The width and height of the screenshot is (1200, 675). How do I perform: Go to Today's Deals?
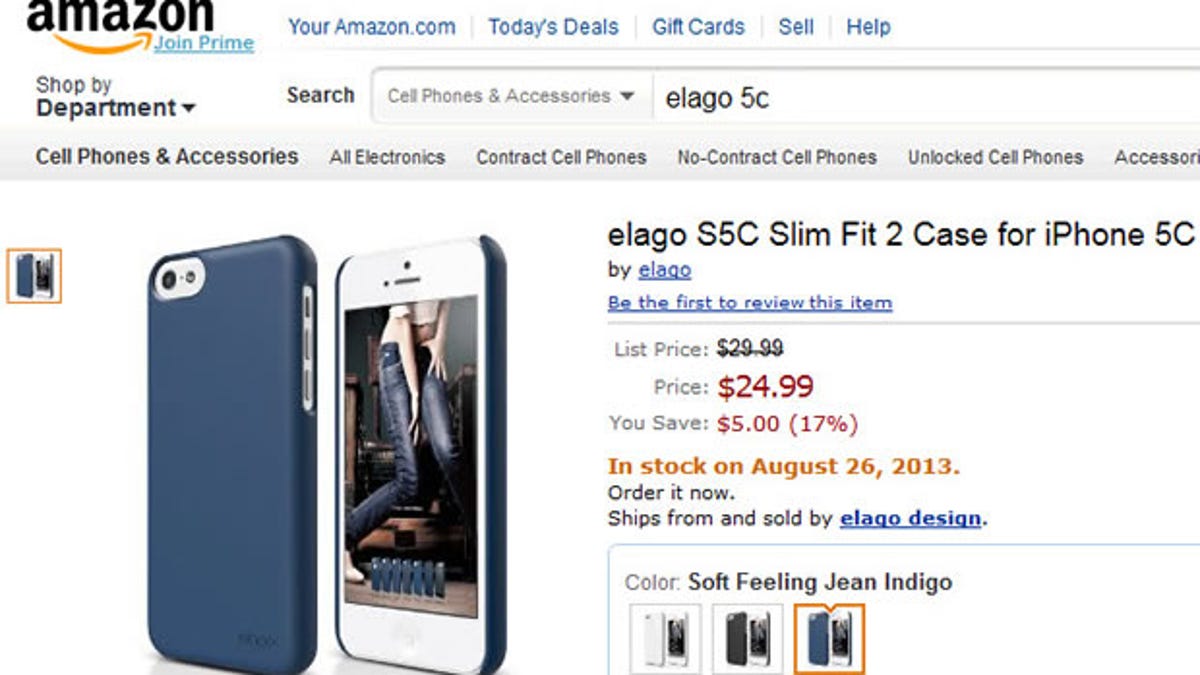pos(553,27)
